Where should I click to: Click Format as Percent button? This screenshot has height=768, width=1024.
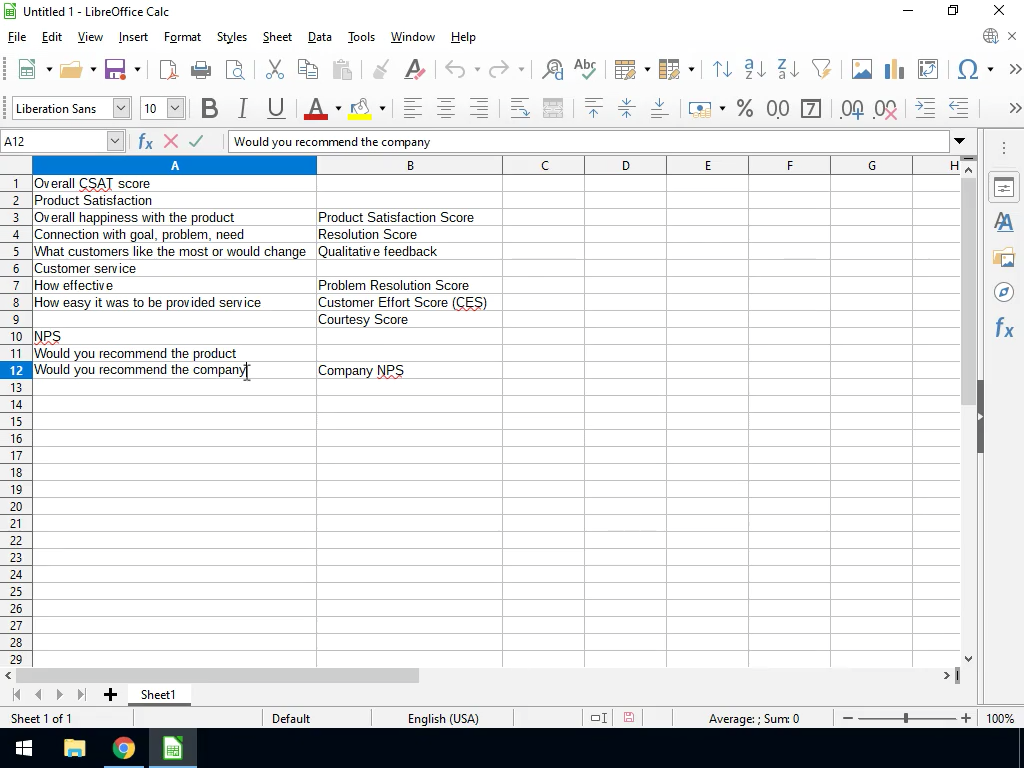tap(744, 108)
